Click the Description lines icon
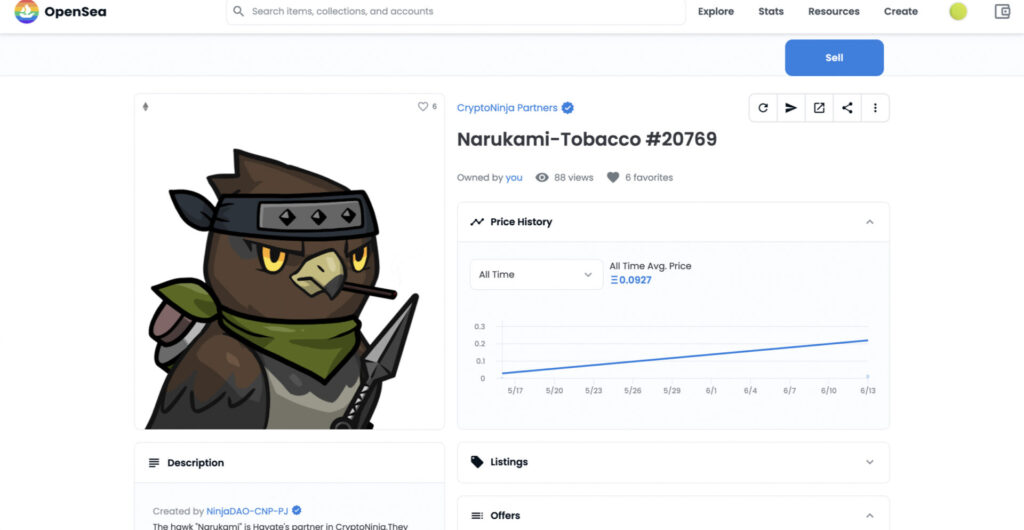 [x=154, y=463]
